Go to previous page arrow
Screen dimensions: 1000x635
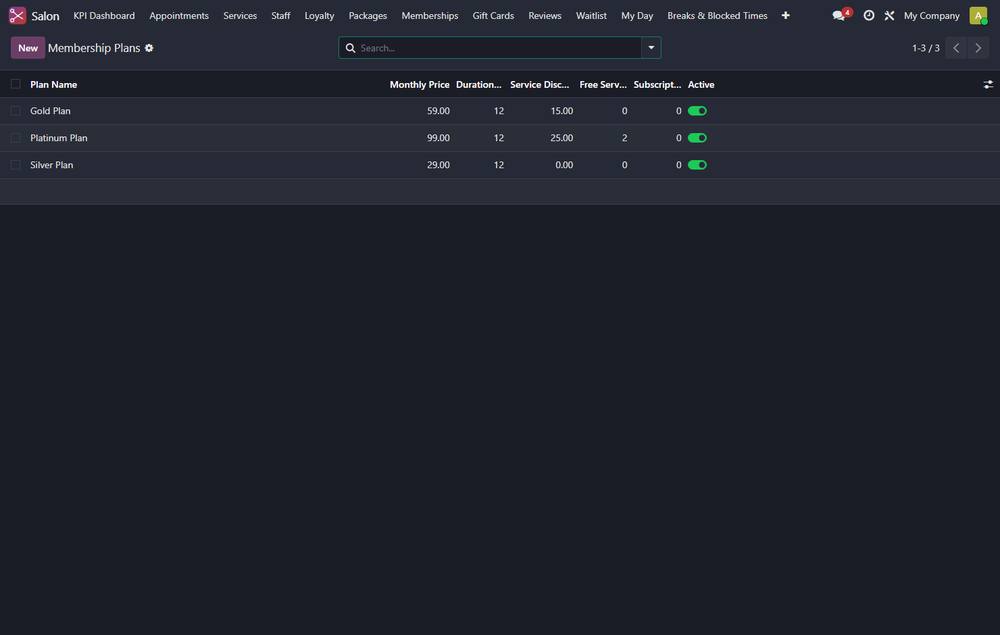click(955, 48)
